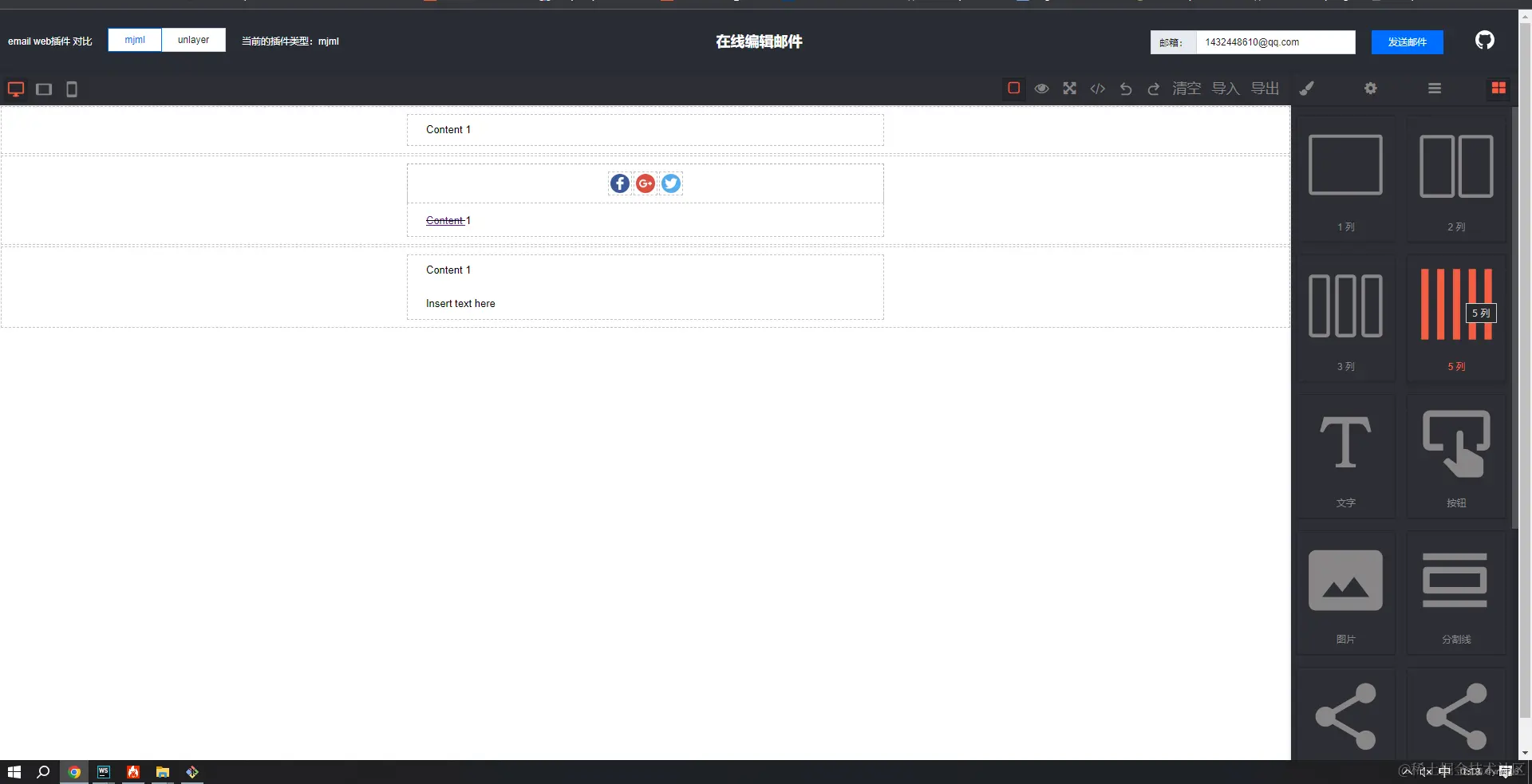
Task: Toggle component outline view square icon
Action: 1014,89
